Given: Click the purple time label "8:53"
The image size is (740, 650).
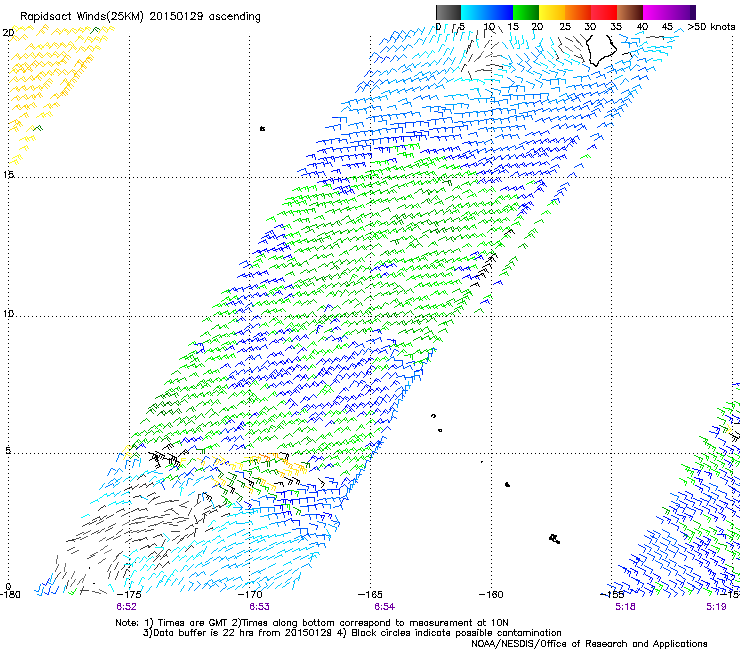Looking at the screenshot, I should point(260,607).
